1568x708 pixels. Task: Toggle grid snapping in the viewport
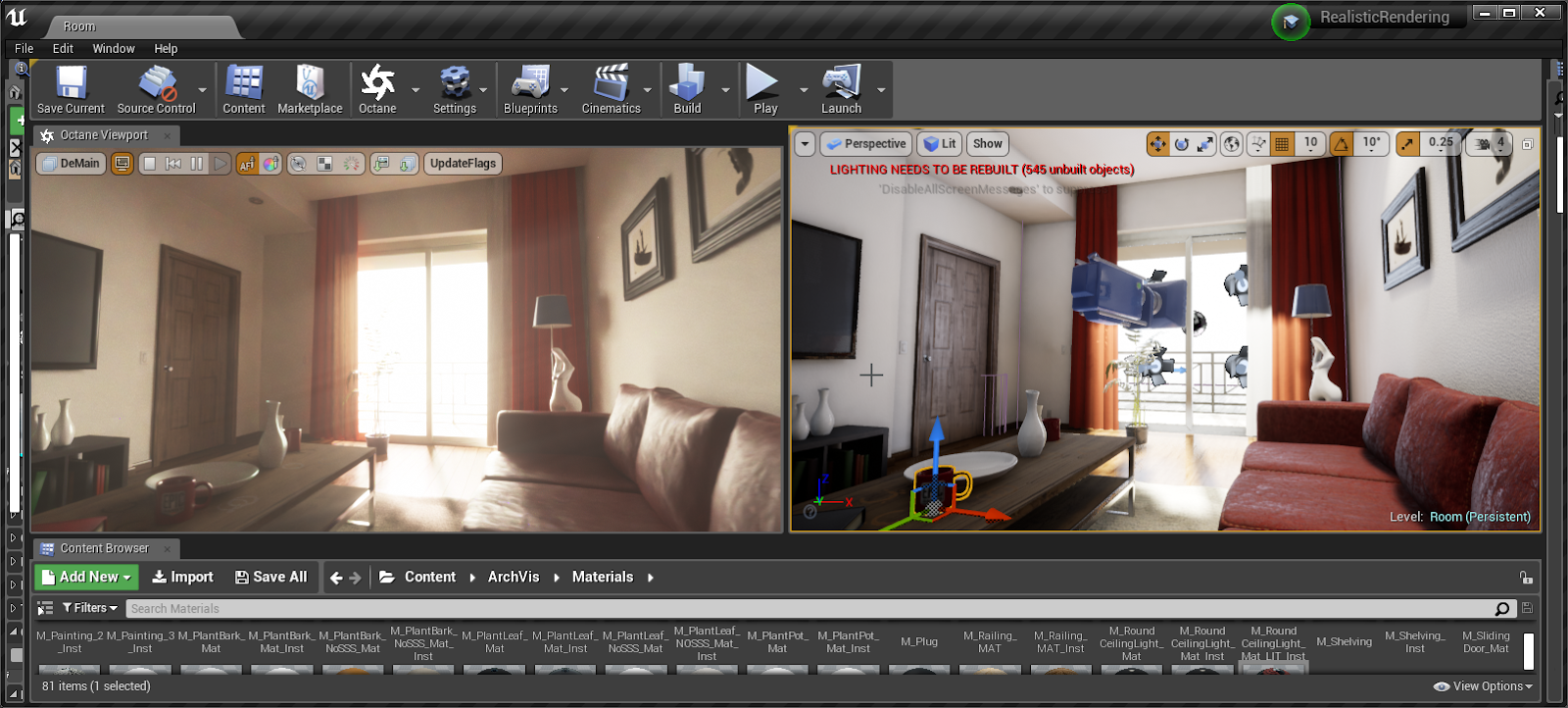coord(1282,144)
